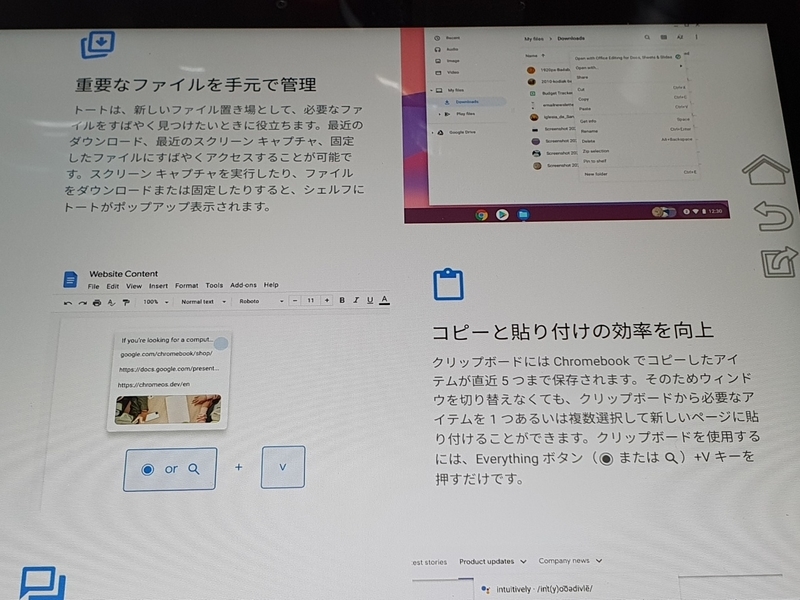This screenshot has height=600, width=800.
Task: Click the Spell check icon in Docs toolbar
Action: click(111, 303)
